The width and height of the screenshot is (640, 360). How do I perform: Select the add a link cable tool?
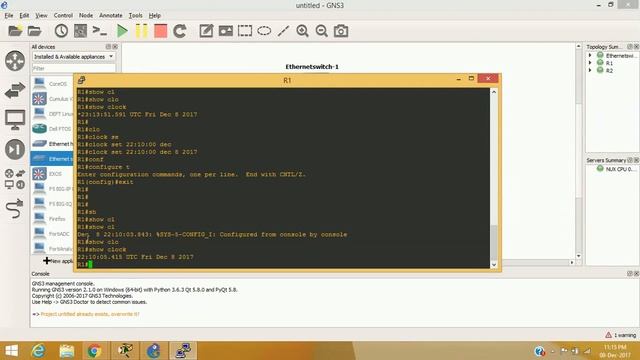tap(15, 209)
